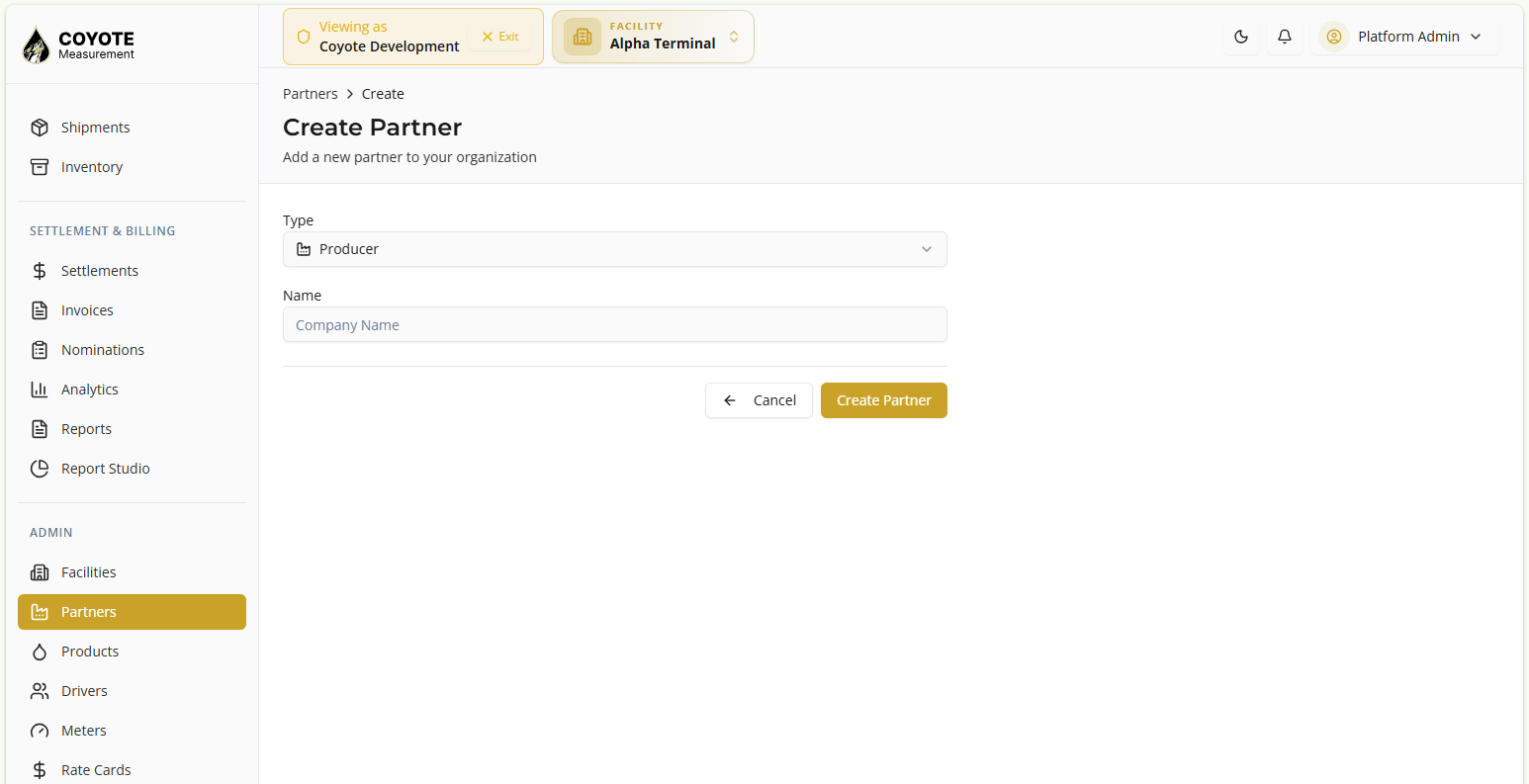Go to the Facilities admin page

tap(132, 572)
